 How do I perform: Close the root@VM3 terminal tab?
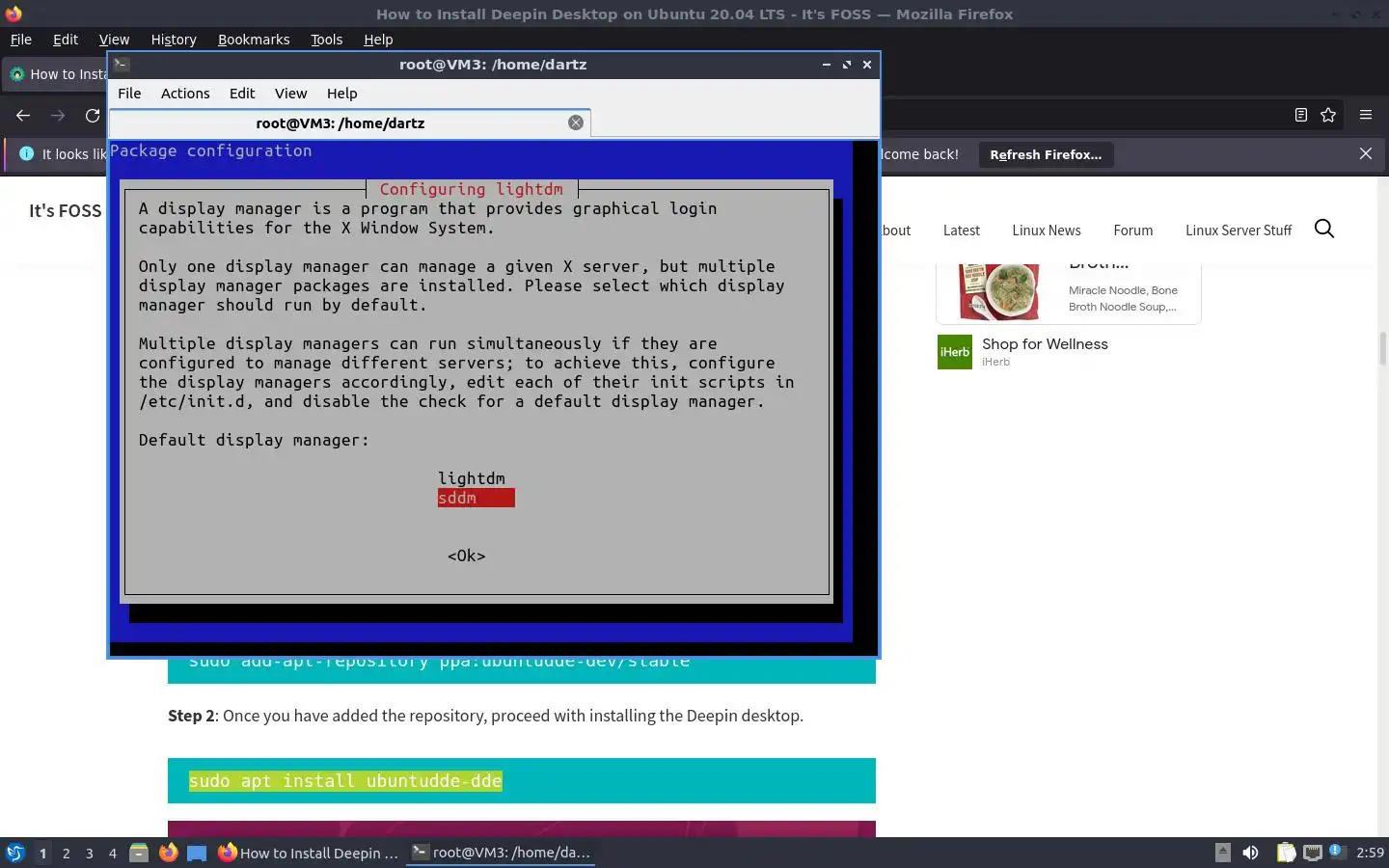576,122
